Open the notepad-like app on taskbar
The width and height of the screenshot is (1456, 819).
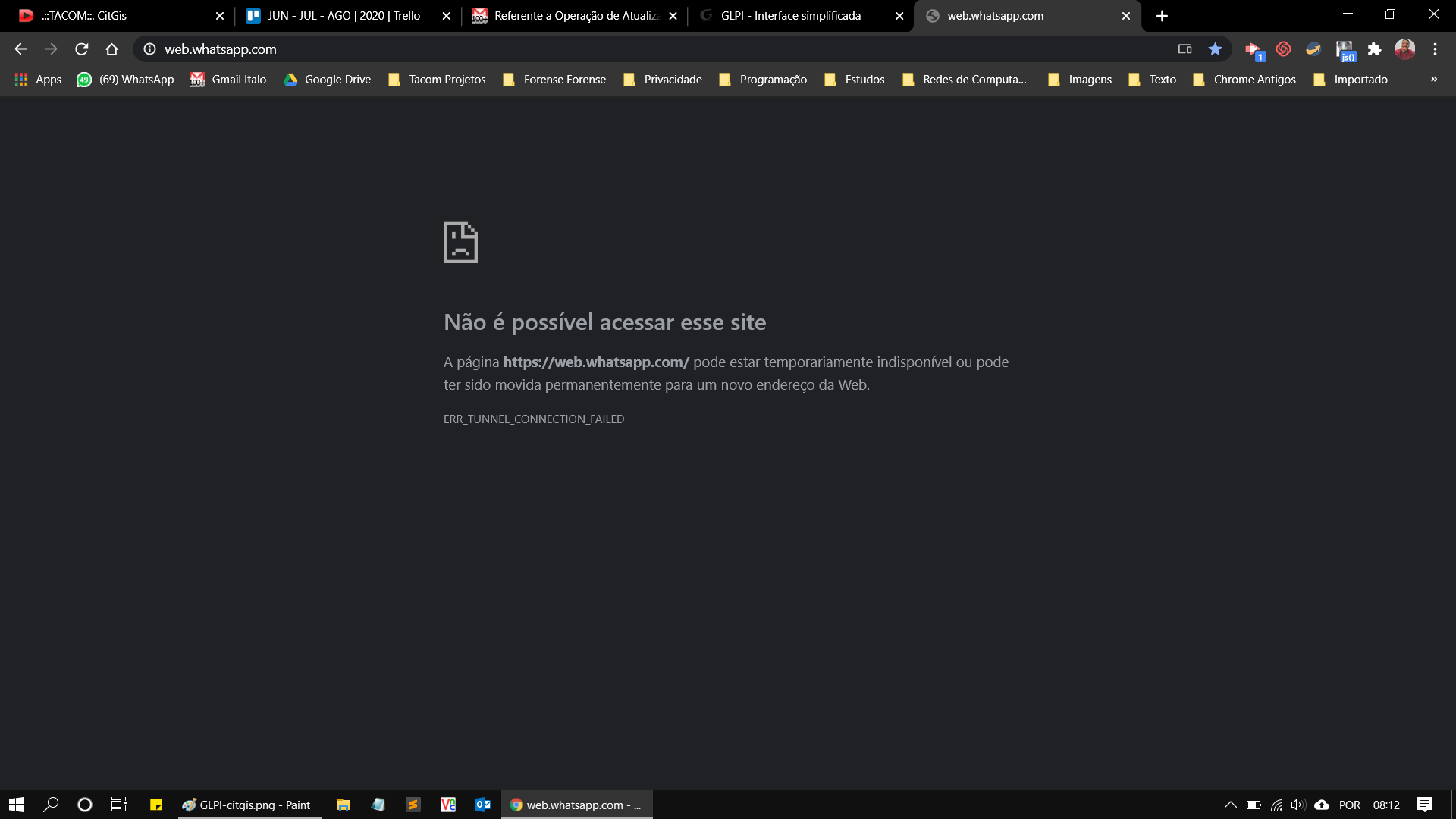coord(378,805)
